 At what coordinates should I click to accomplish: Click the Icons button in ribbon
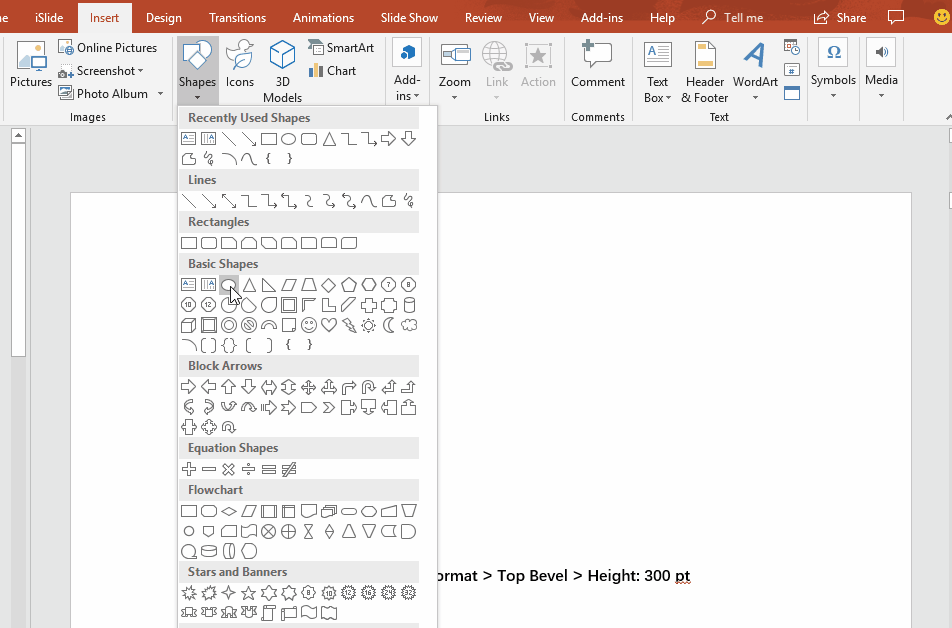tap(240, 66)
